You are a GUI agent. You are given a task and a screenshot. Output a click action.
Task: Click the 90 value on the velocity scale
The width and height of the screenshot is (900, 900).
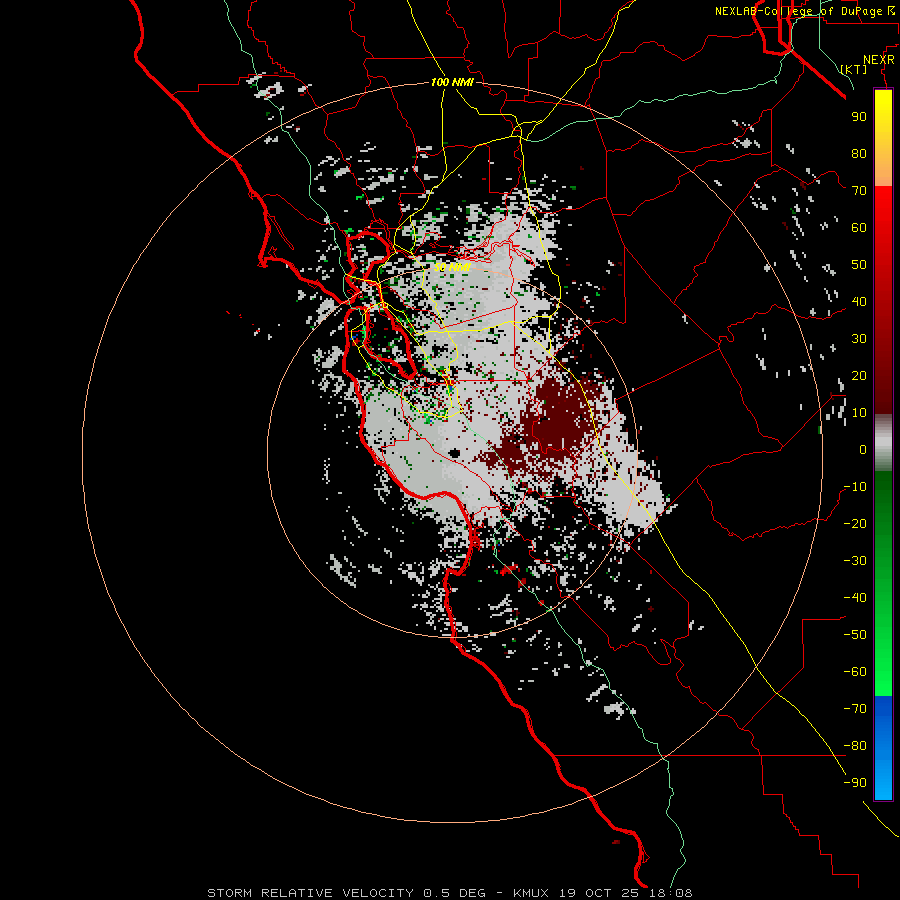tap(859, 117)
